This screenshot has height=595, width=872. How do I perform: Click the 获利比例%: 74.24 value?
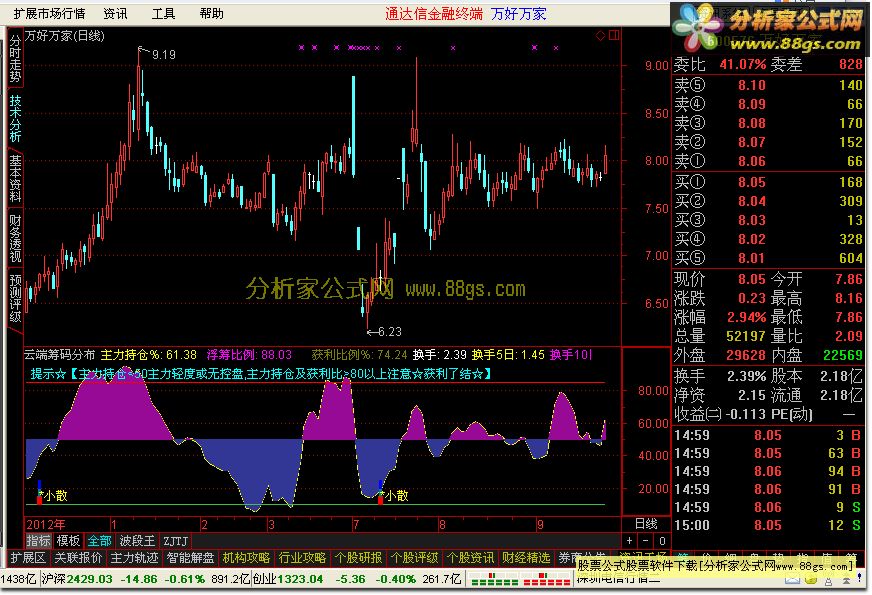[x=359, y=355]
